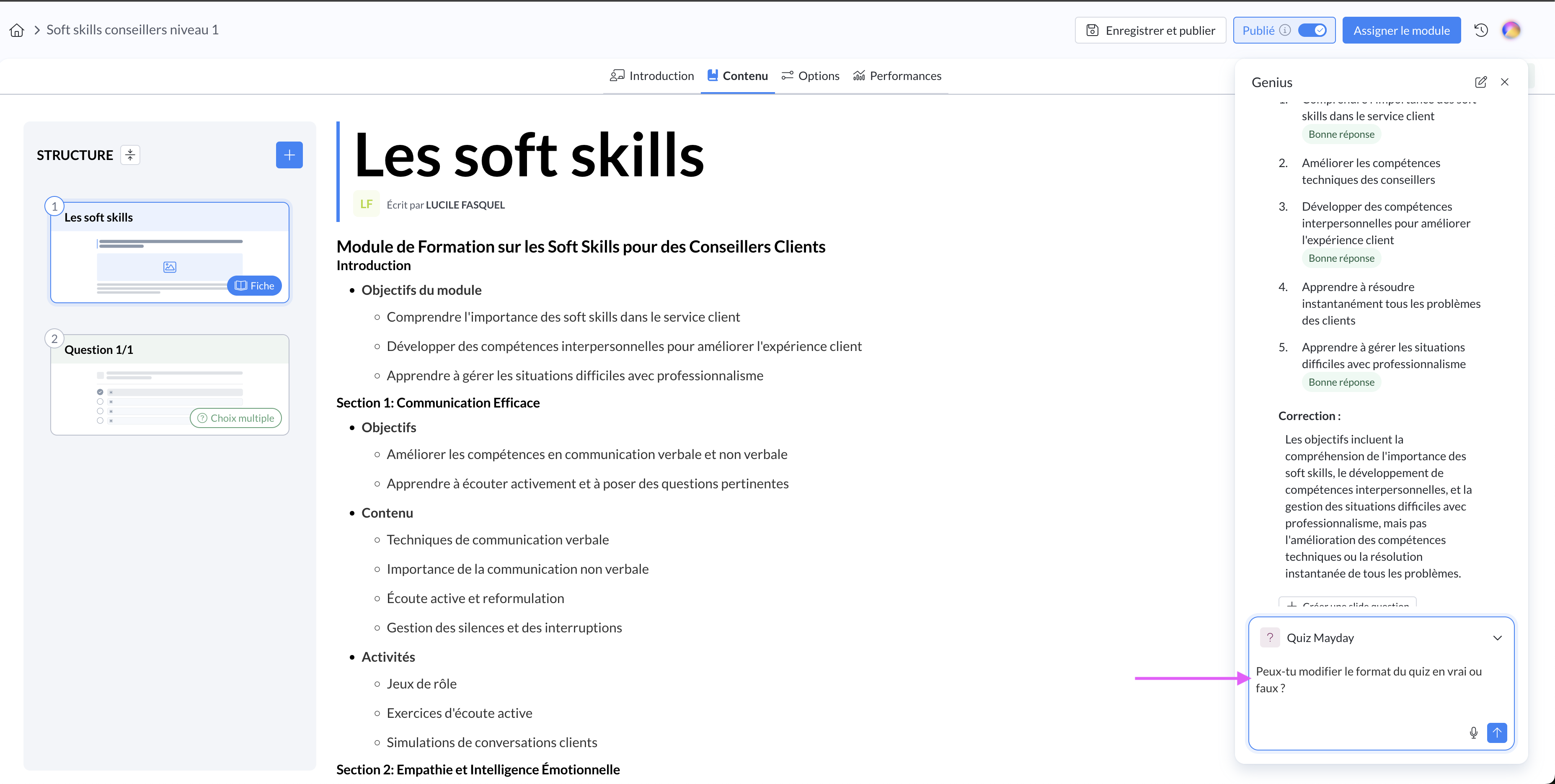Image resolution: width=1555 pixels, height=784 pixels.
Task: Select the Question 1/1 slide thumbnail
Action: point(170,385)
